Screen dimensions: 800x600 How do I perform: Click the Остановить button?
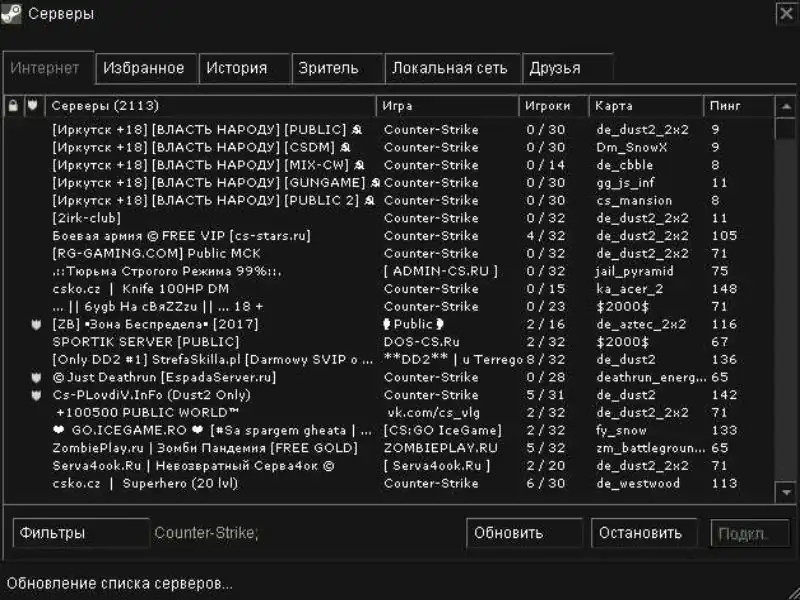click(644, 533)
